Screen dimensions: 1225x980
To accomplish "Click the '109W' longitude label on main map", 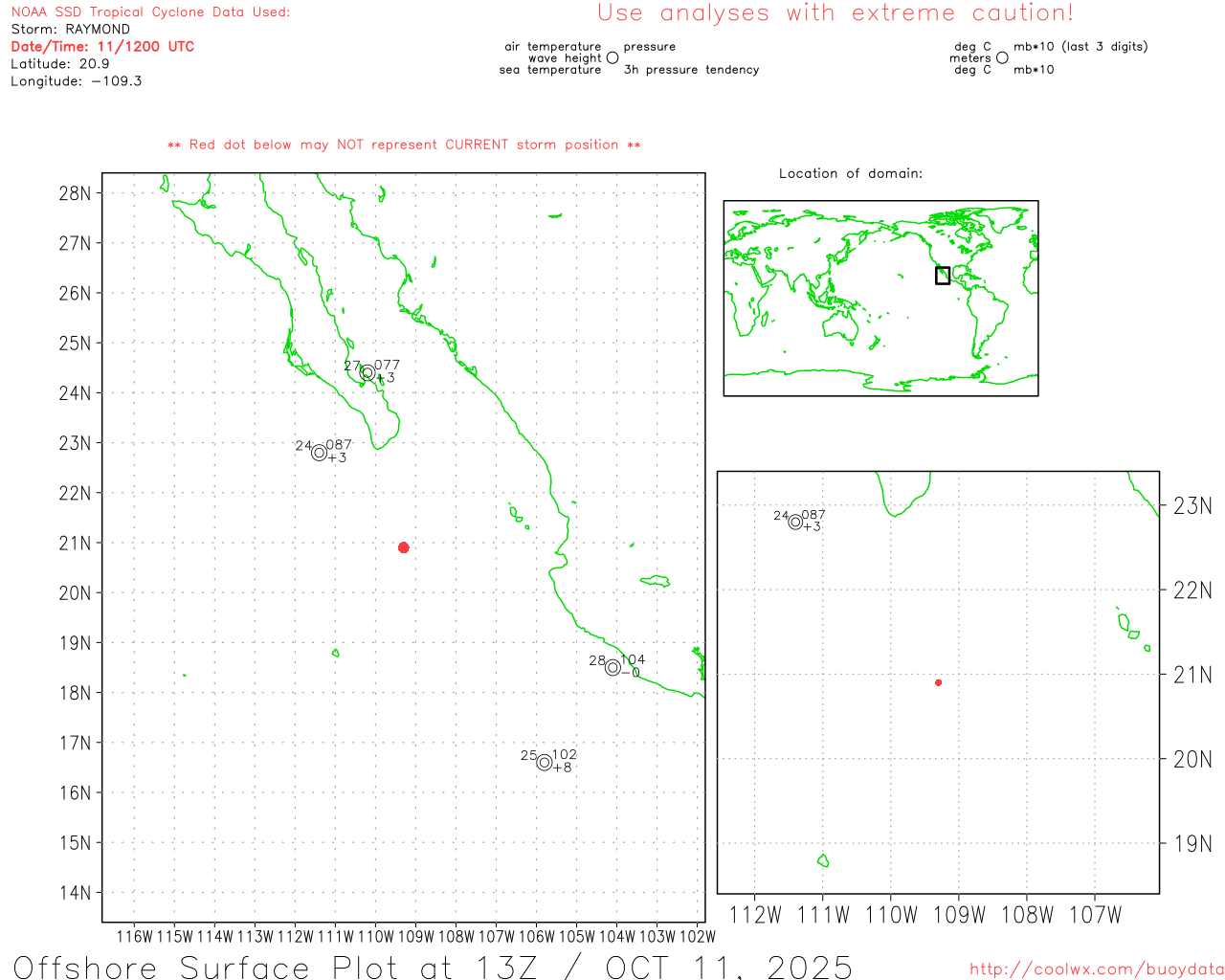I will coord(416,936).
